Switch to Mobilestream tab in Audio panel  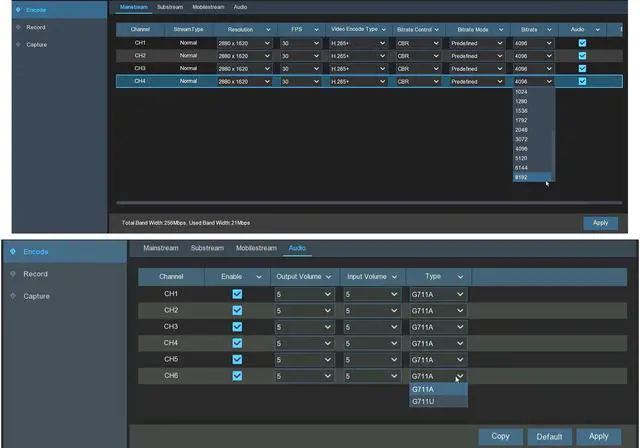pyautogui.click(x=256, y=248)
